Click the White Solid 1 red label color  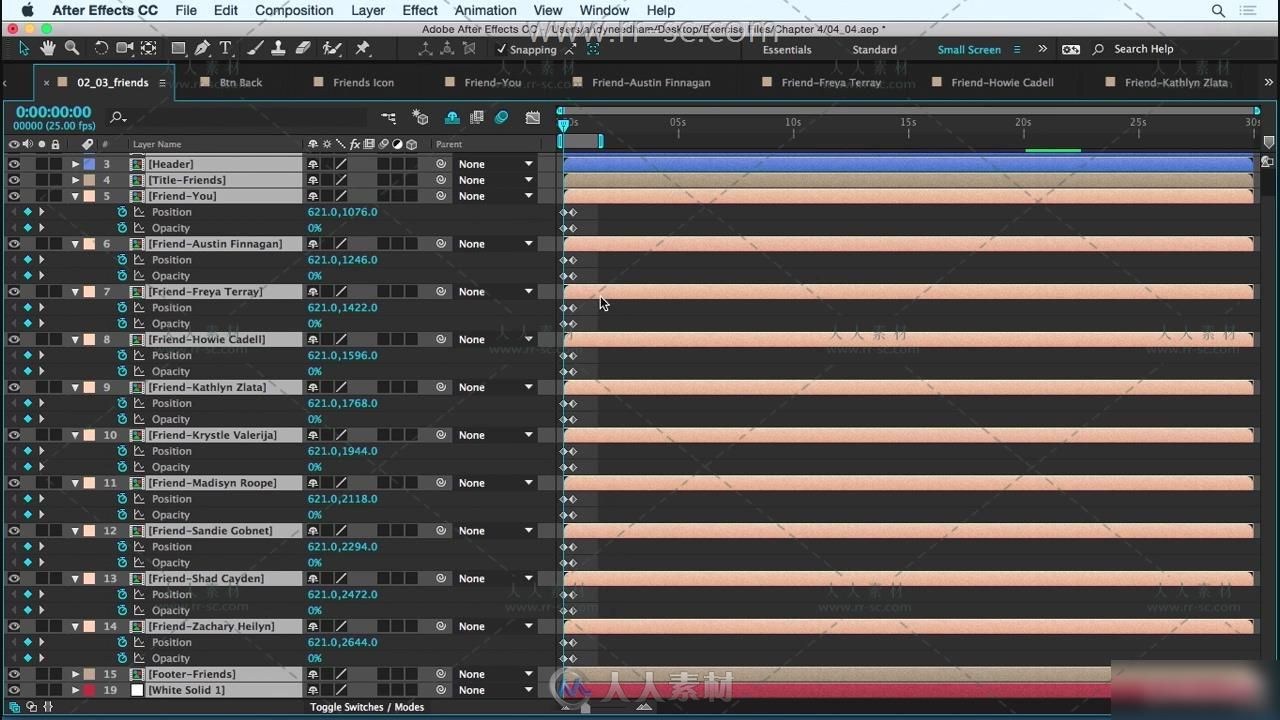(90, 690)
